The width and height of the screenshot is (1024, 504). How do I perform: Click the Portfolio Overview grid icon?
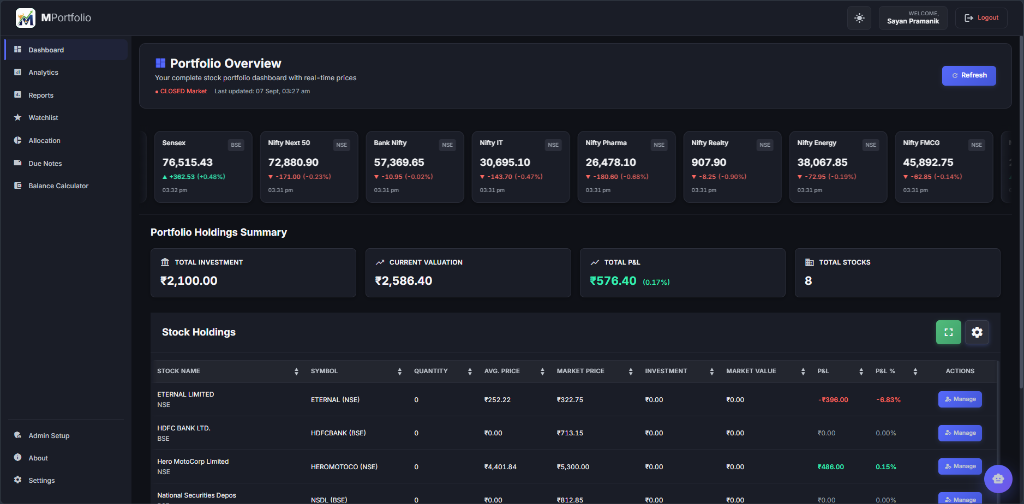pos(160,63)
